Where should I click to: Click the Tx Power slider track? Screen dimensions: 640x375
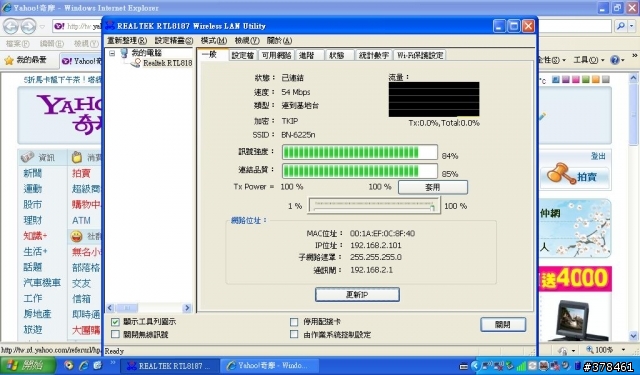click(374, 205)
